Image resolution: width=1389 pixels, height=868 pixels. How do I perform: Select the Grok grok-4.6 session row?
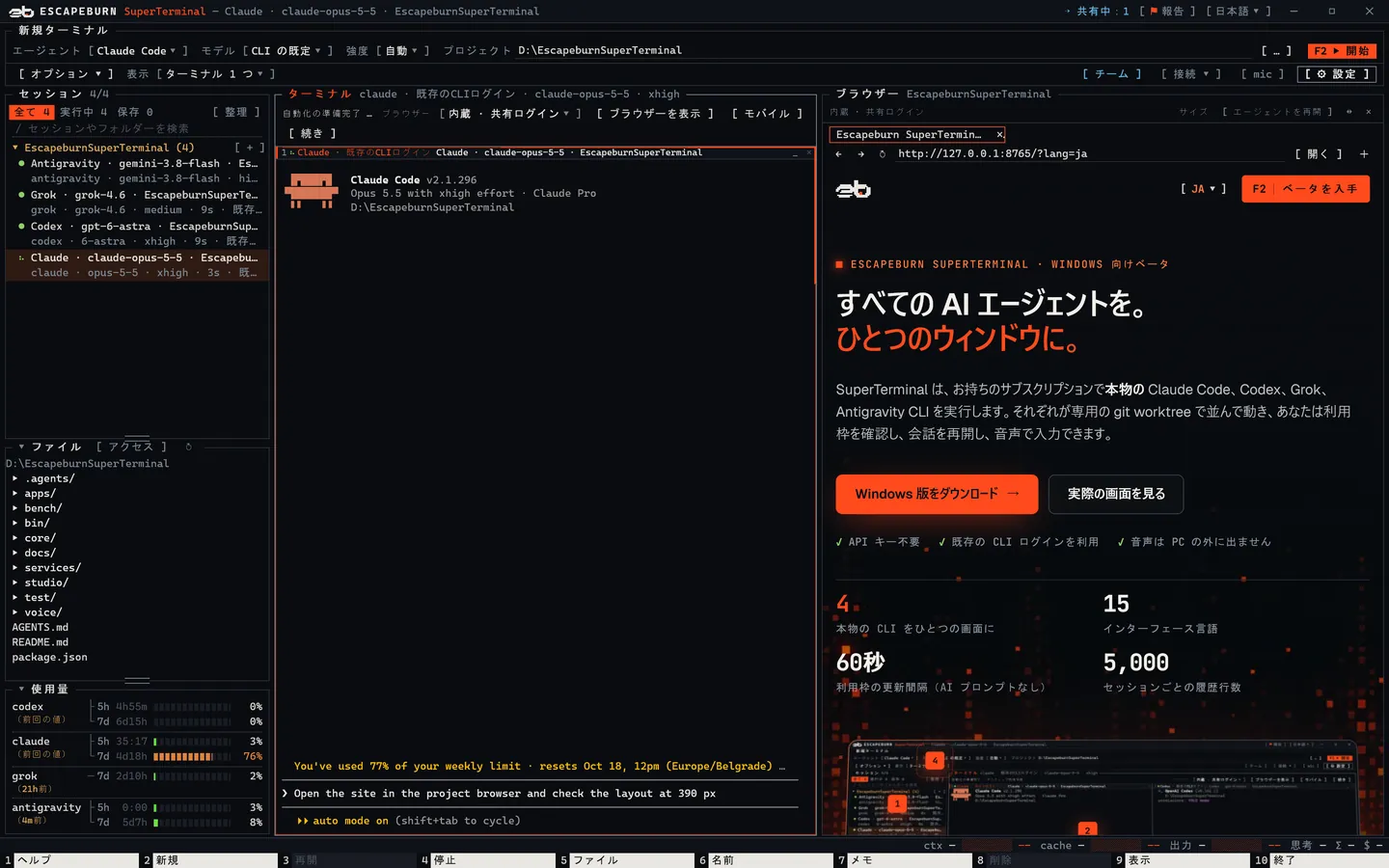[137, 203]
